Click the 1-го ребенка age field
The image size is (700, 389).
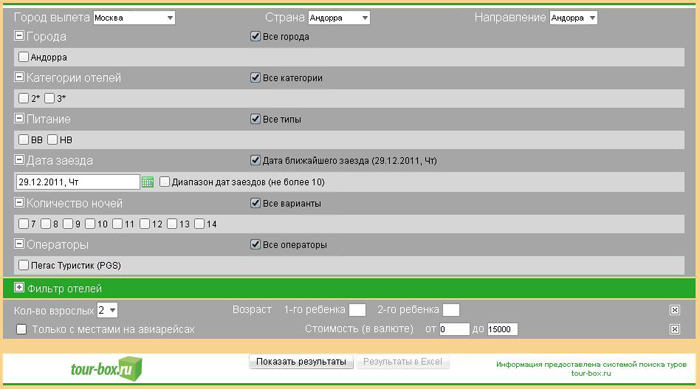tap(357, 310)
